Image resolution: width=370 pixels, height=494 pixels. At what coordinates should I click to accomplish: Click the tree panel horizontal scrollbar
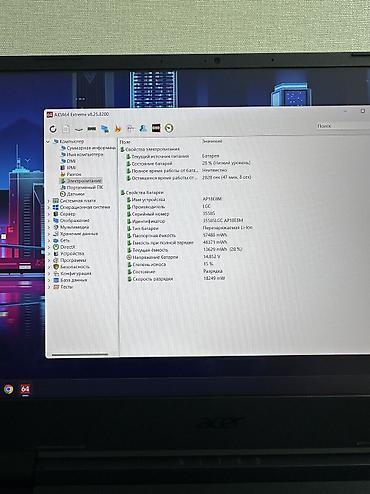click(80, 354)
